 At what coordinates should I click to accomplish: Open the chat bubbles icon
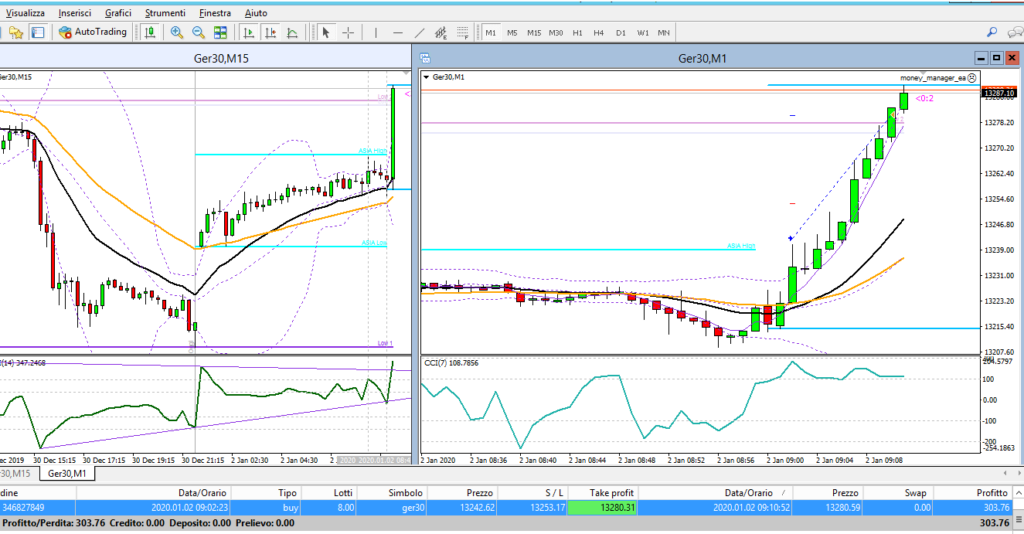pyautogui.click(x=1016, y=32)
